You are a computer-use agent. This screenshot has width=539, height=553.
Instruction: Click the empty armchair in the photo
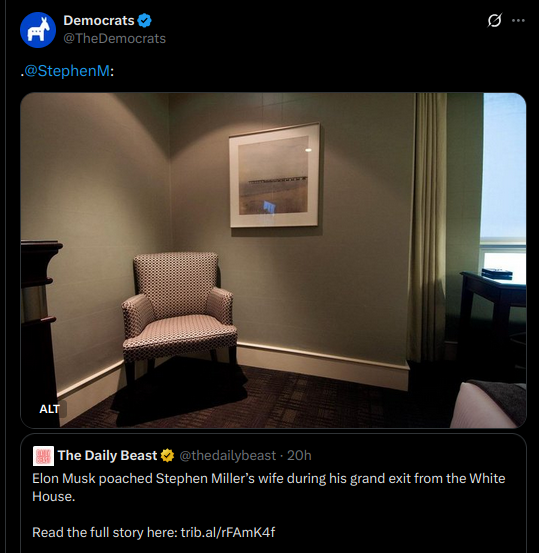pos(179,317)
